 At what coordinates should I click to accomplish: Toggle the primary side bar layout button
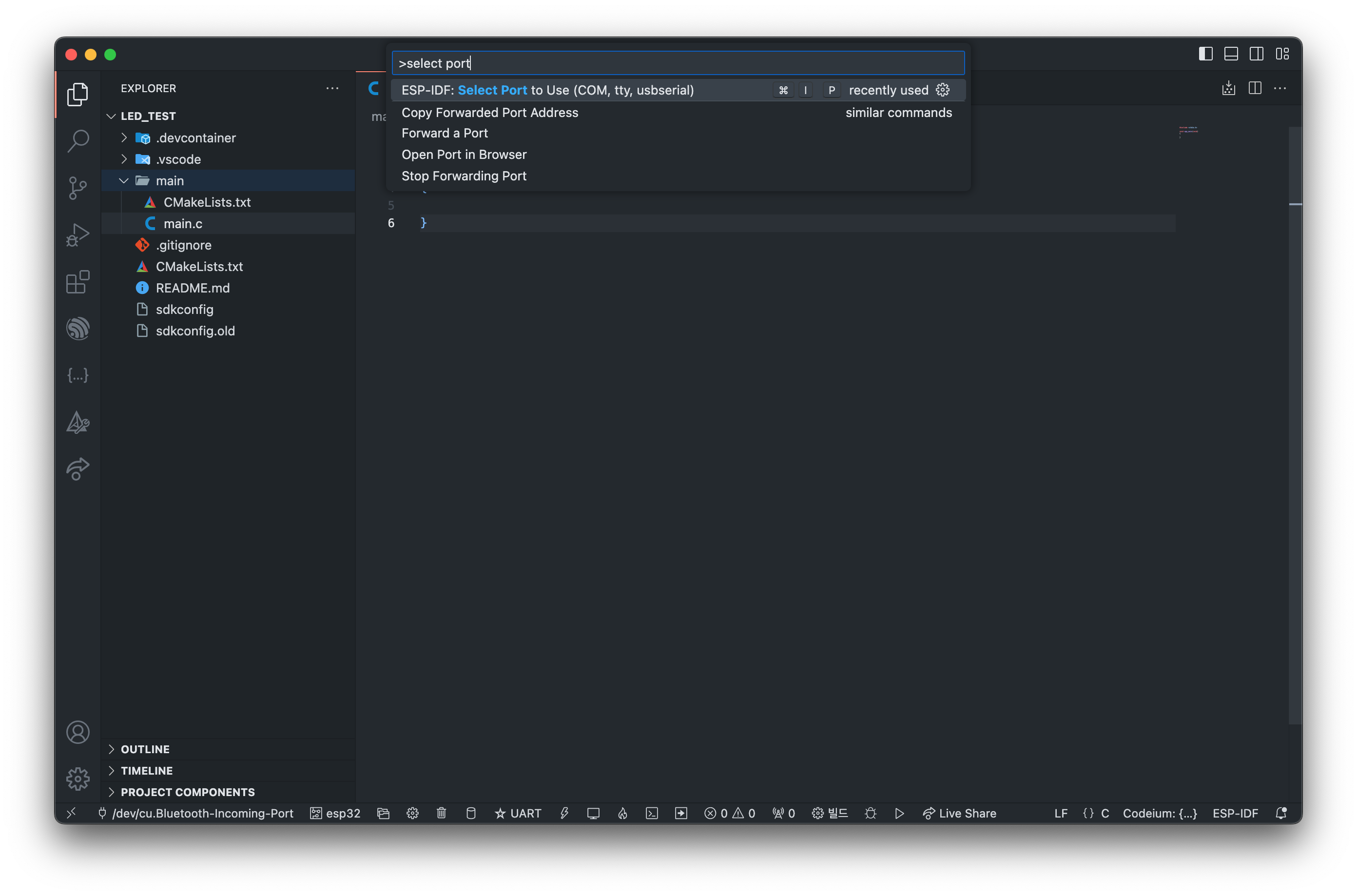pyautogui.click(x=1205, y=54)
